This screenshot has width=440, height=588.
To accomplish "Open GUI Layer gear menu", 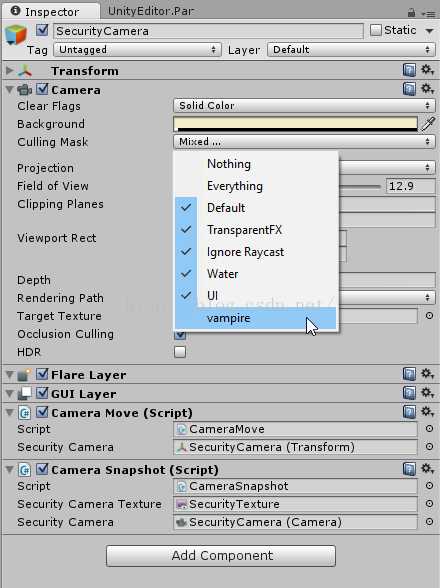I will click(x=427, y=393).
